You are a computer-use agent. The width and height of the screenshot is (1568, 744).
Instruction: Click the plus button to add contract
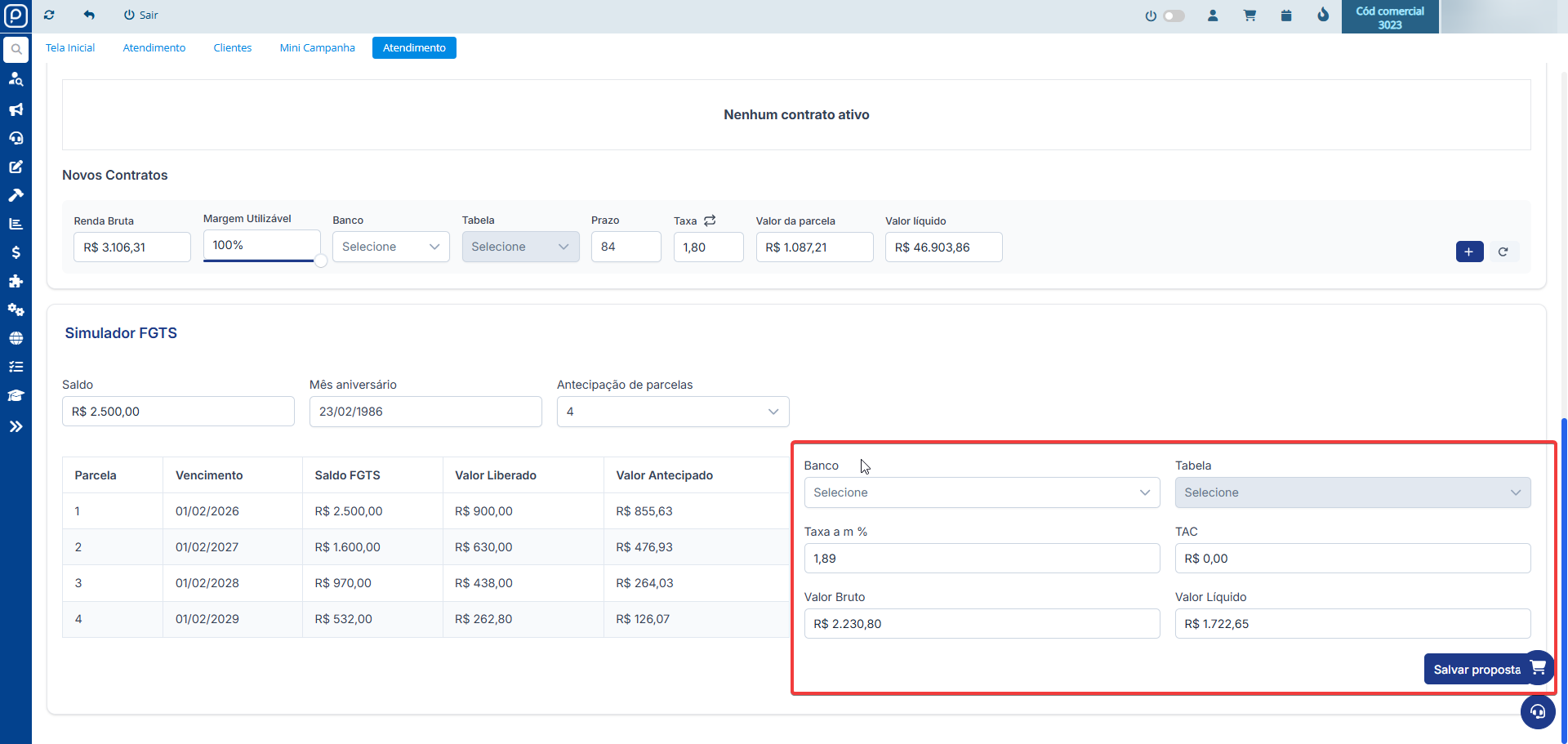pyautogui.click(x=1468, y=252)
